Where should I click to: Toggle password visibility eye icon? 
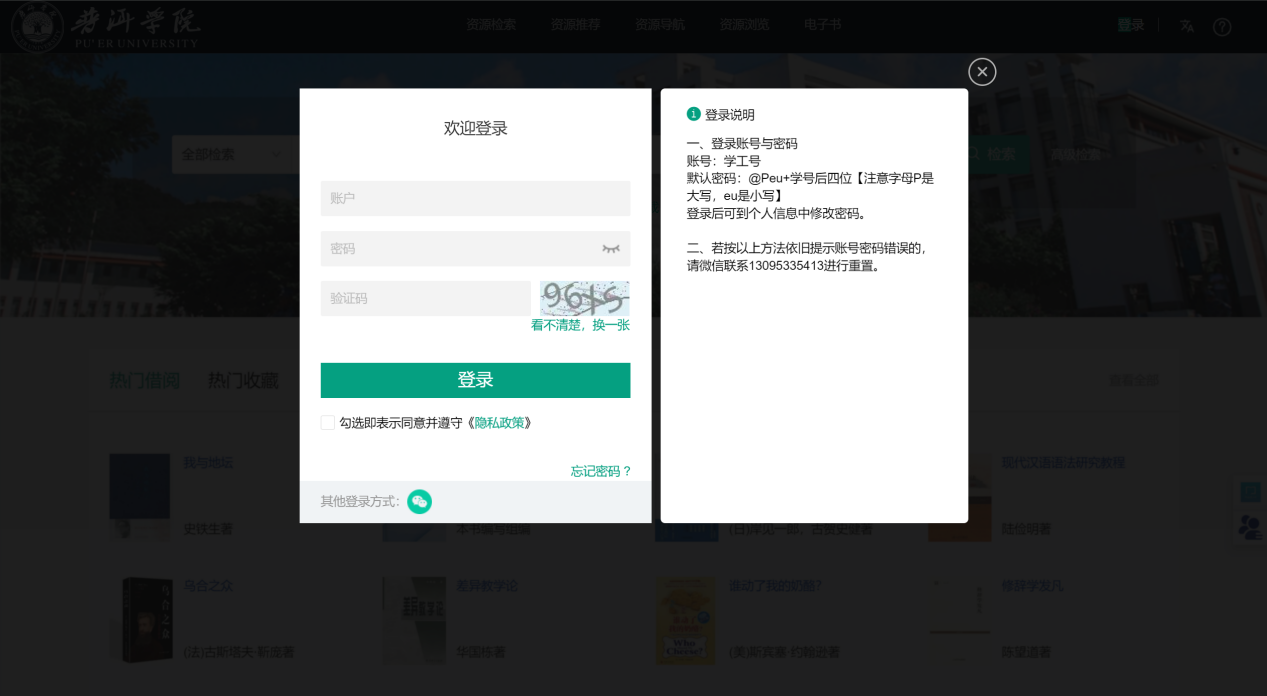coord(611,249)
